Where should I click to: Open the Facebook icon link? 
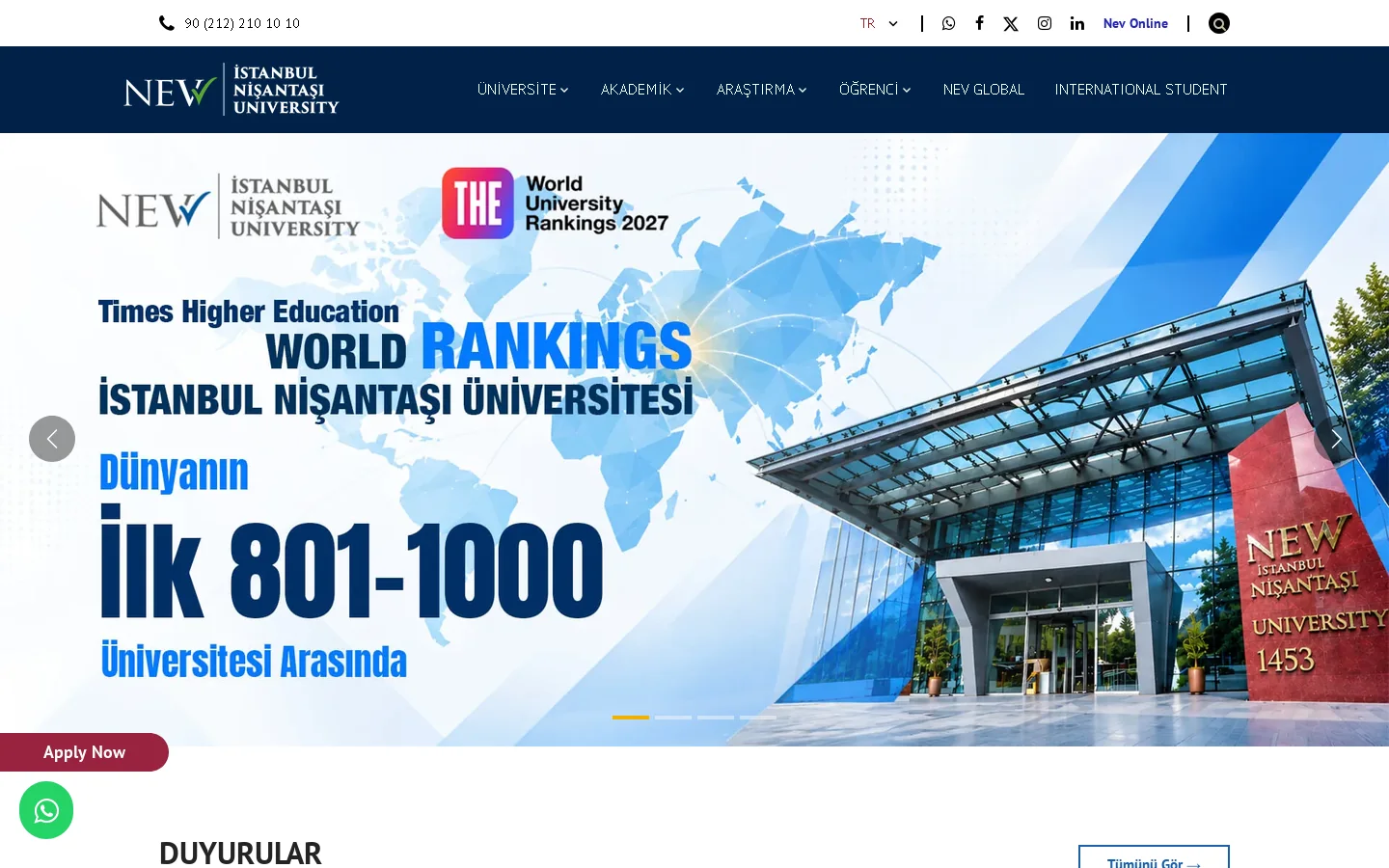point(979,23)
